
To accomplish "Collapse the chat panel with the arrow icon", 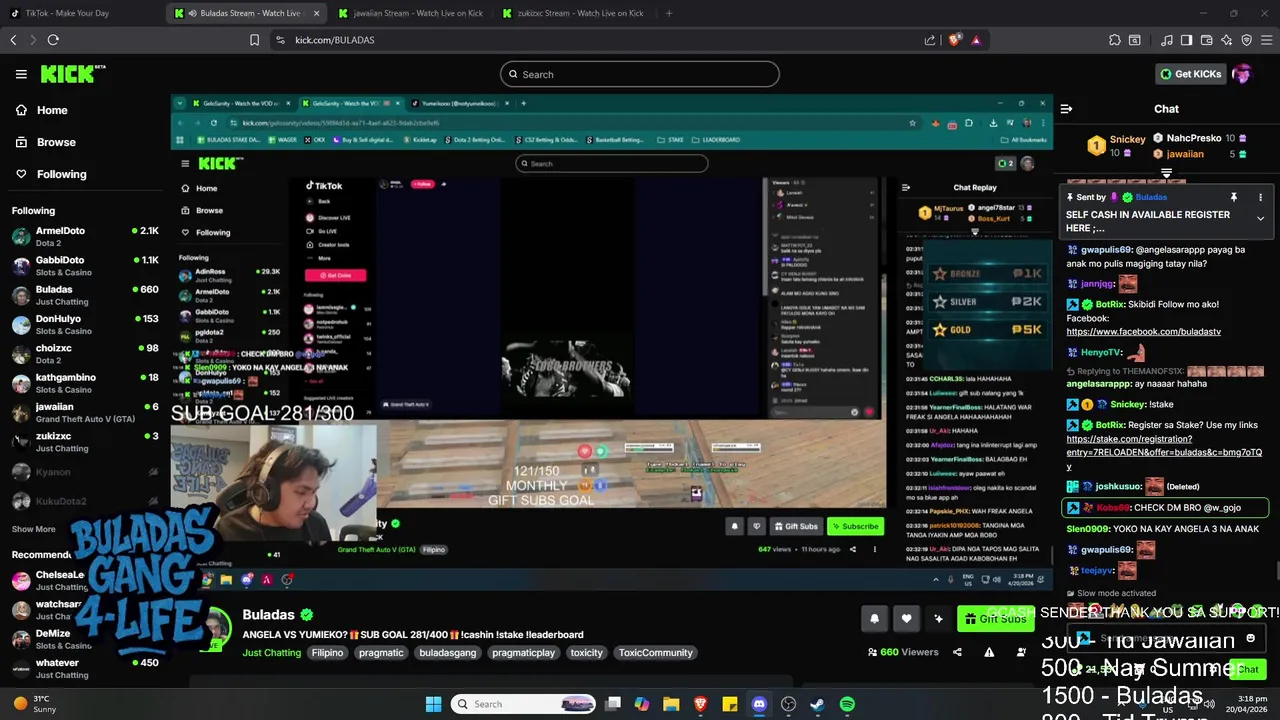I will [1066, 109].
